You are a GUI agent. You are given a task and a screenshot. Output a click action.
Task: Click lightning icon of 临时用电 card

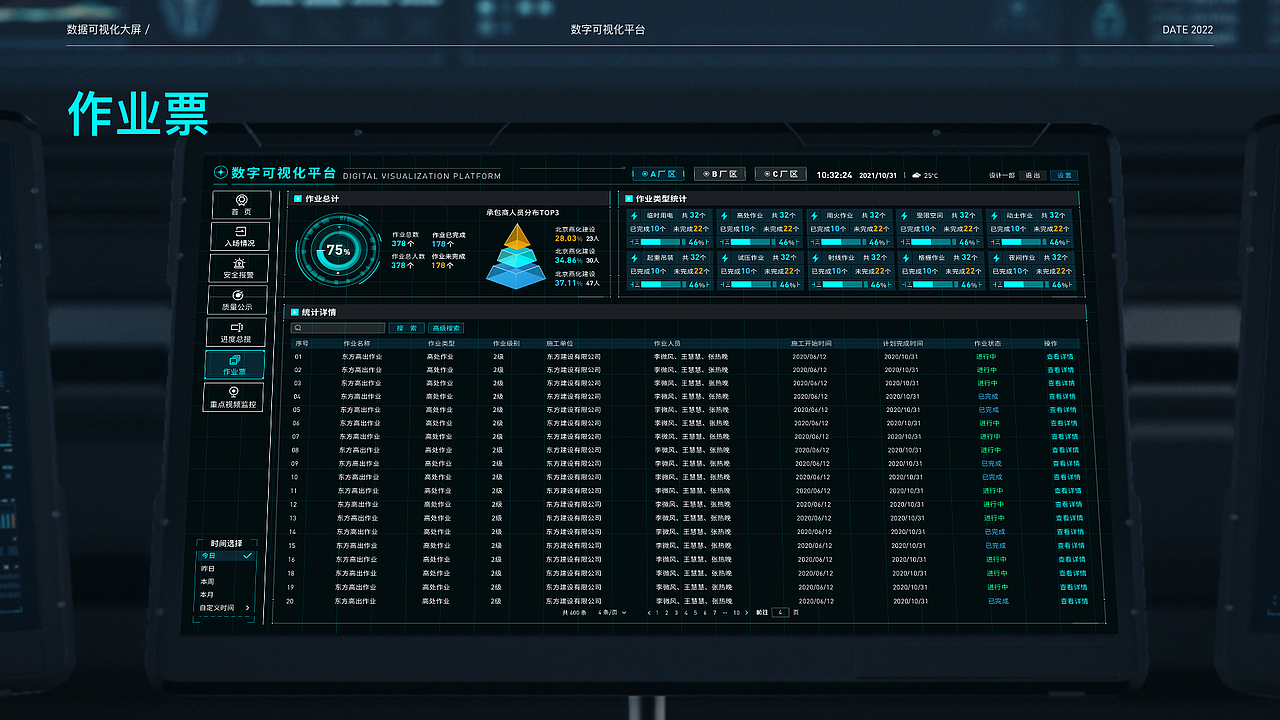[635, 215]
